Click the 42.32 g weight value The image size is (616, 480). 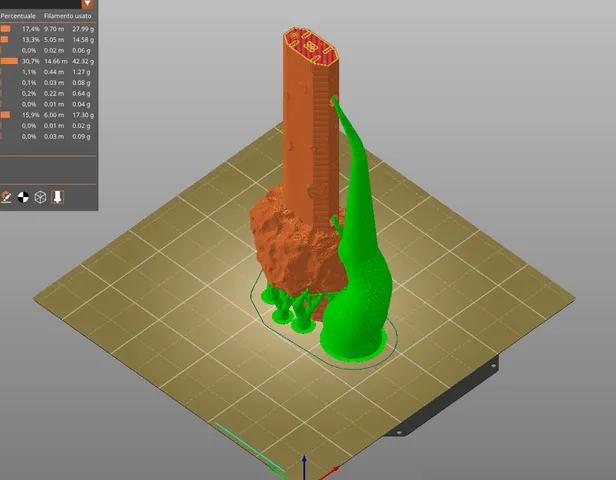(83, 61)
